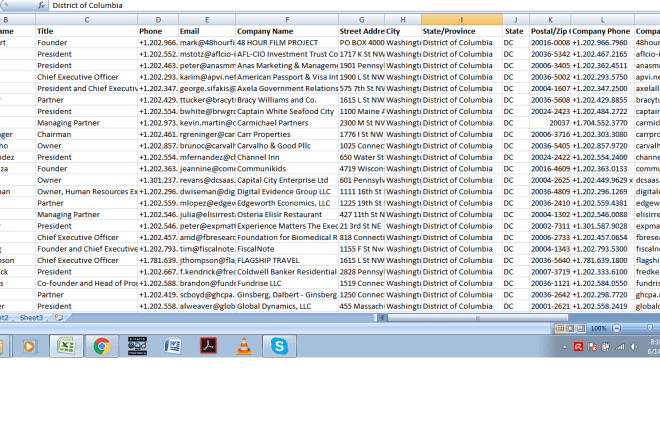Click the zoom out minus button

617,328
